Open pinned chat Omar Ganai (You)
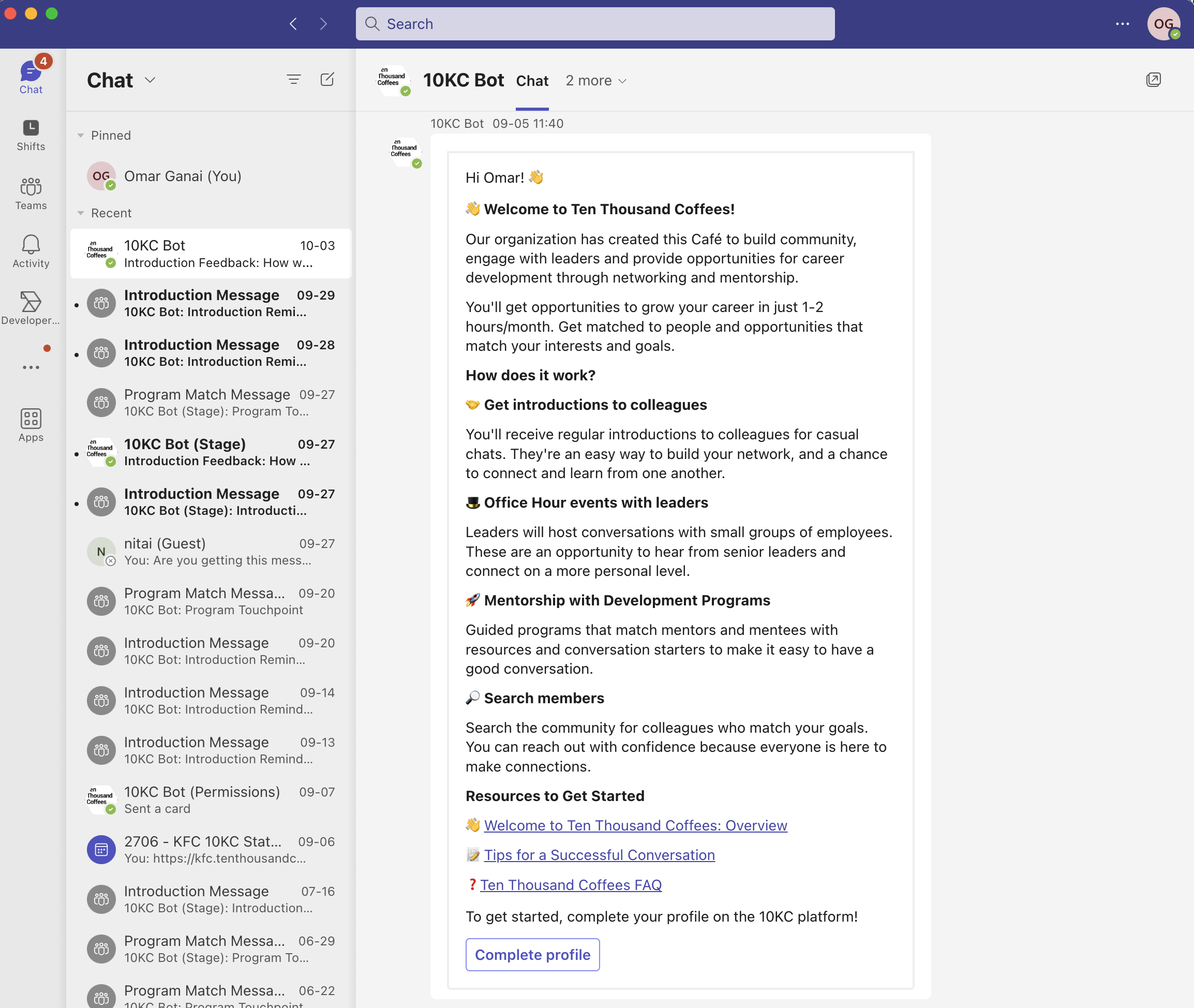The image size is (1194, 1008). 210,176
